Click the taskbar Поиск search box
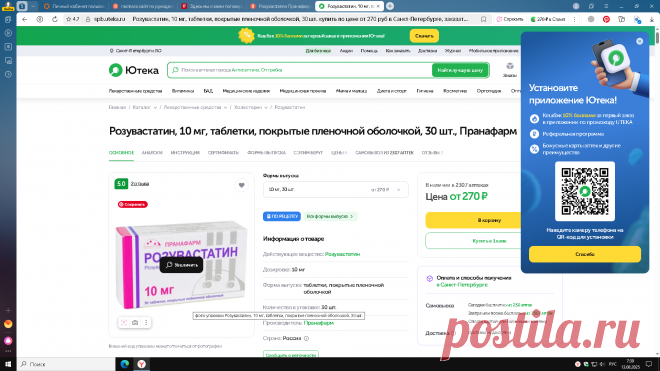The width and height of the screenshot is (660, 371). click(x=66, y=364)
